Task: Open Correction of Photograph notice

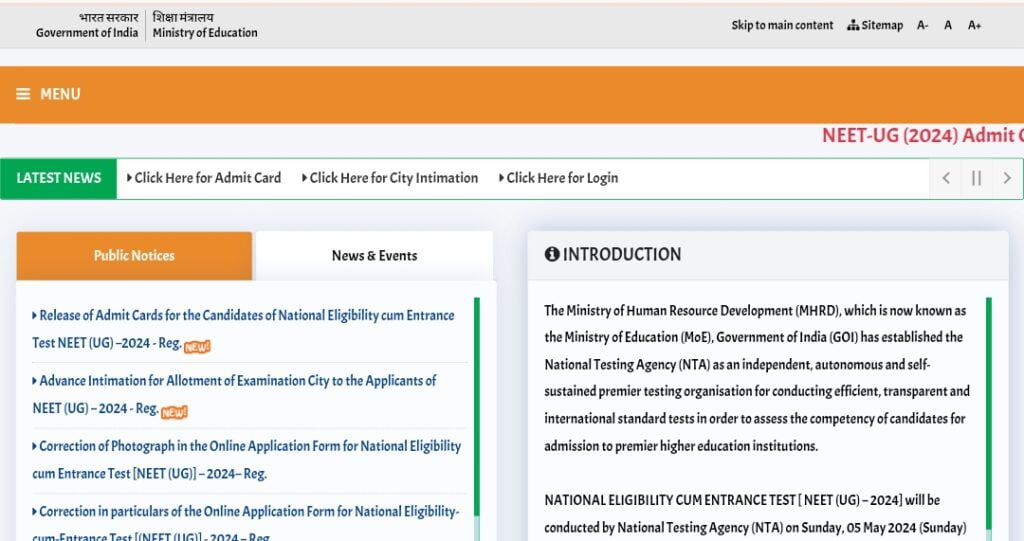Action: 246,459
